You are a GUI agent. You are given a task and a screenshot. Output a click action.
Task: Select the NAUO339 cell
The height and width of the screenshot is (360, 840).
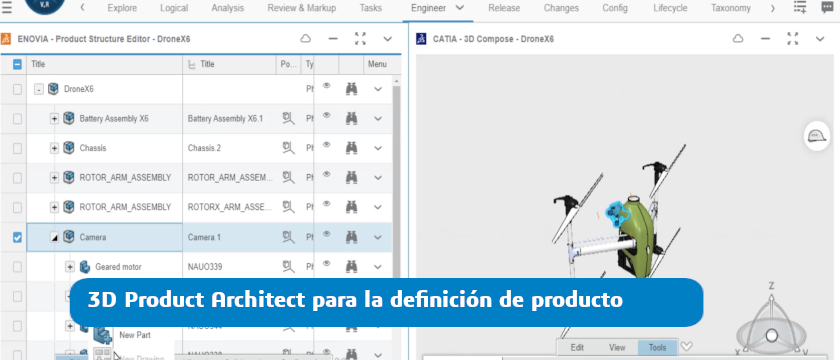(x=229, y=266)
